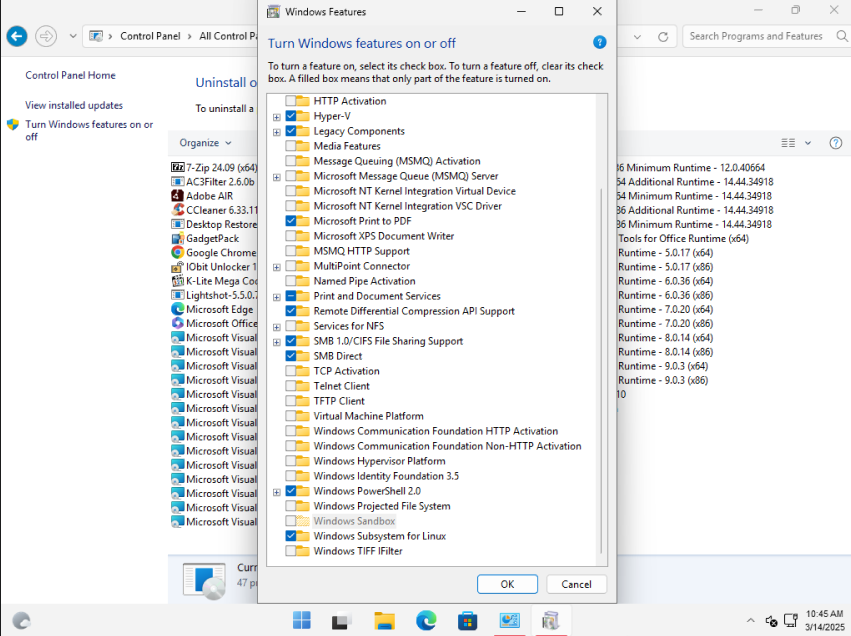Select the Windows Identity Foundation 3.5 row
The image size is (851, 636).
pyautogui.click(x=386, y=475)
